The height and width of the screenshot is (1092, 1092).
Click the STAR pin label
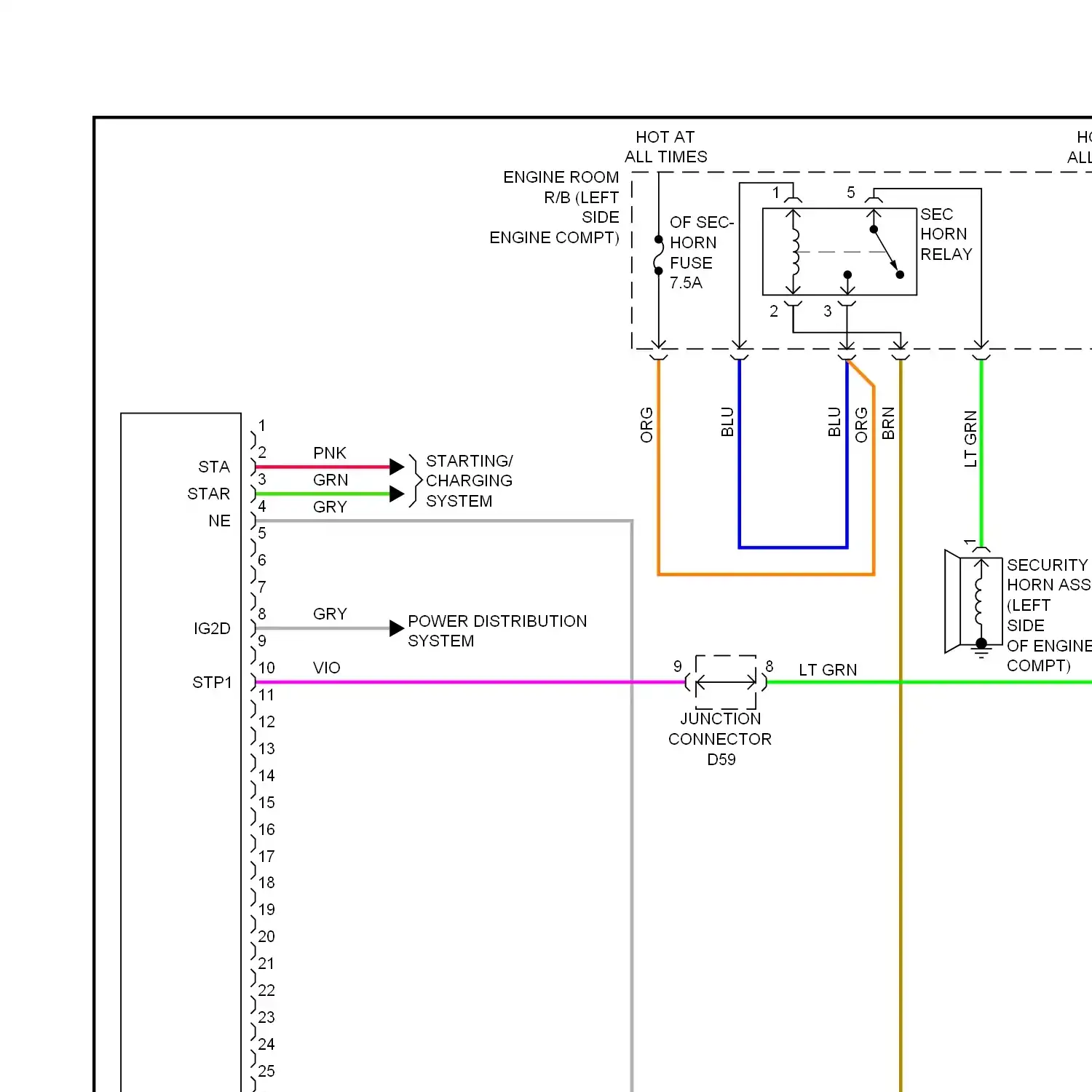(x=209, y=494)
